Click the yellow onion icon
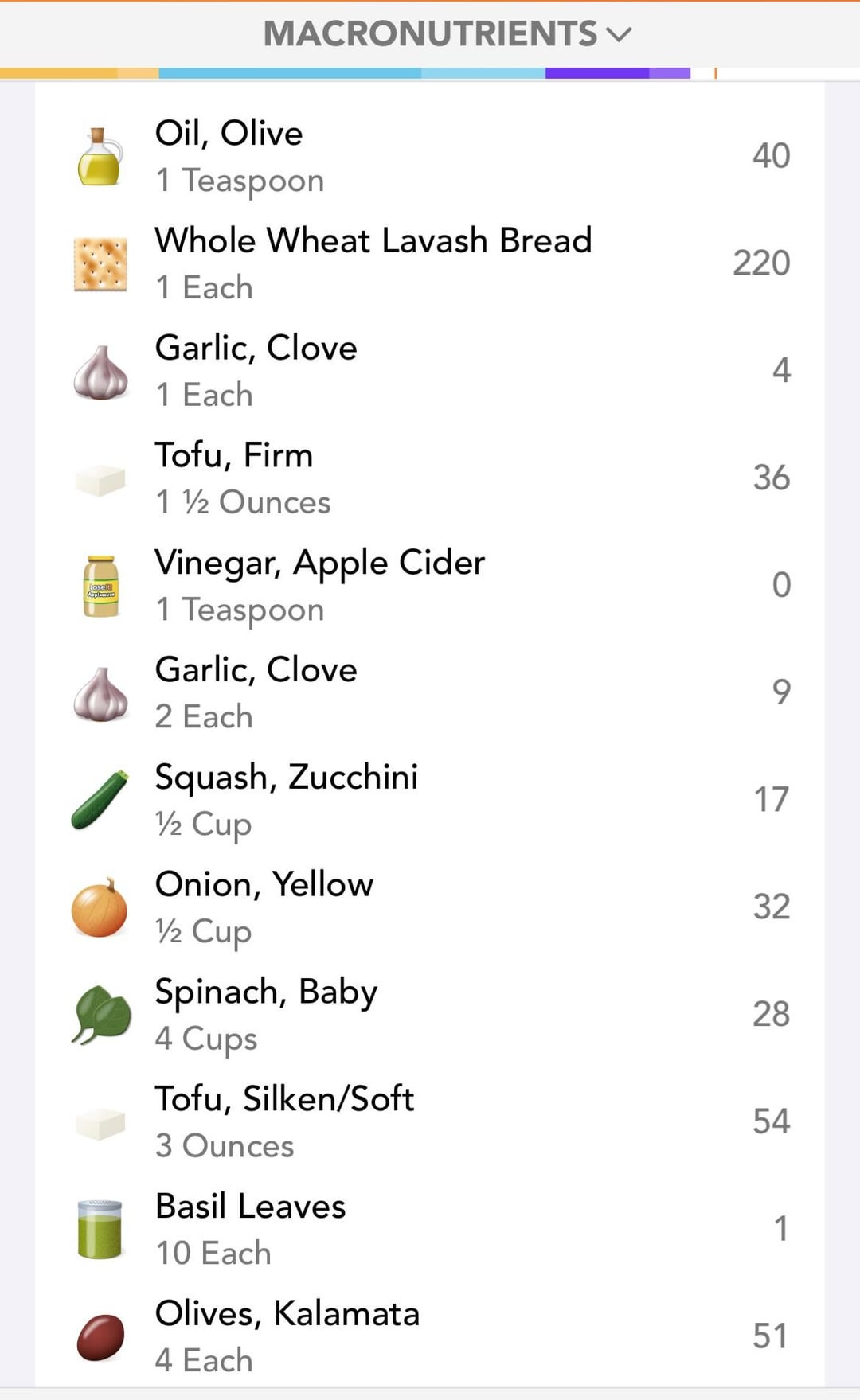 pos(100,907)
